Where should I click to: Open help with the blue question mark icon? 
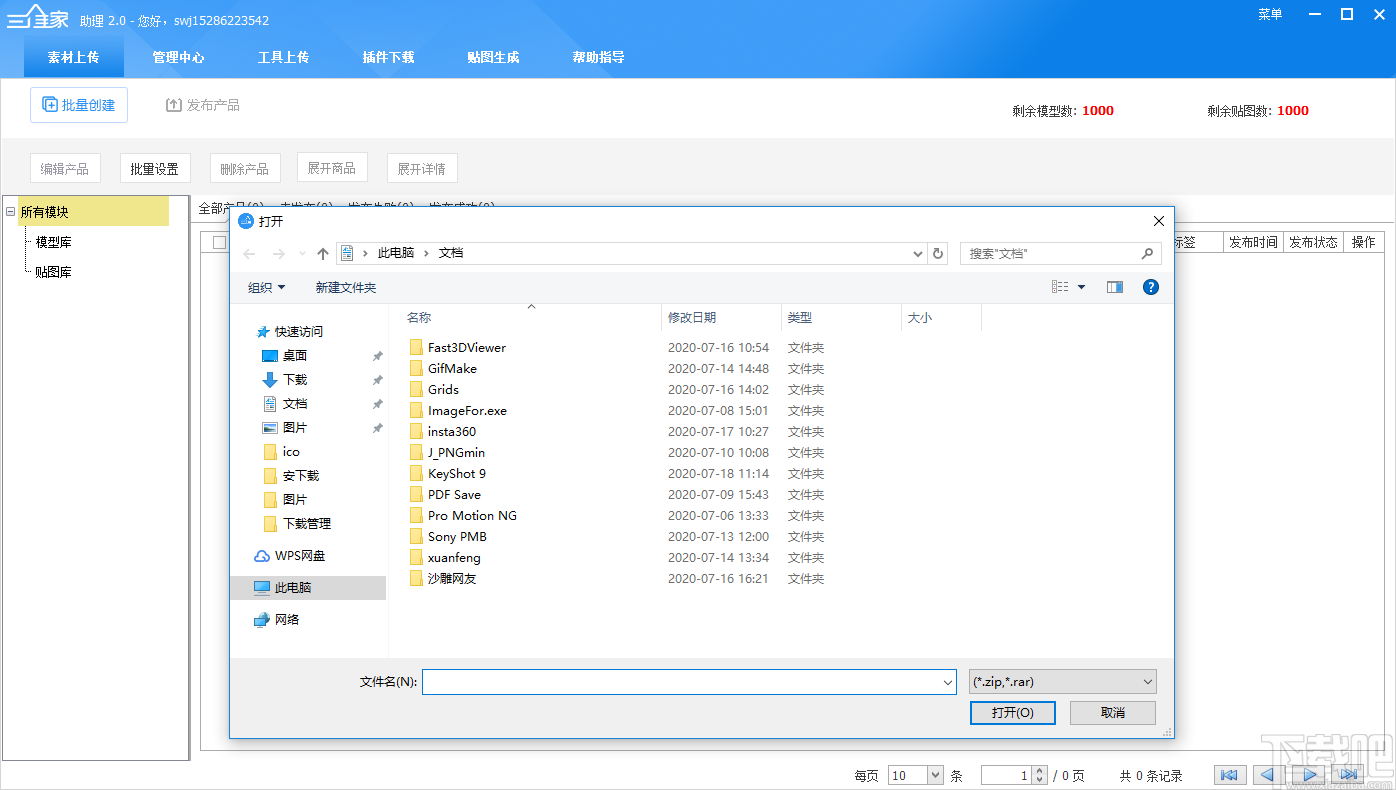click(1151, 287)
